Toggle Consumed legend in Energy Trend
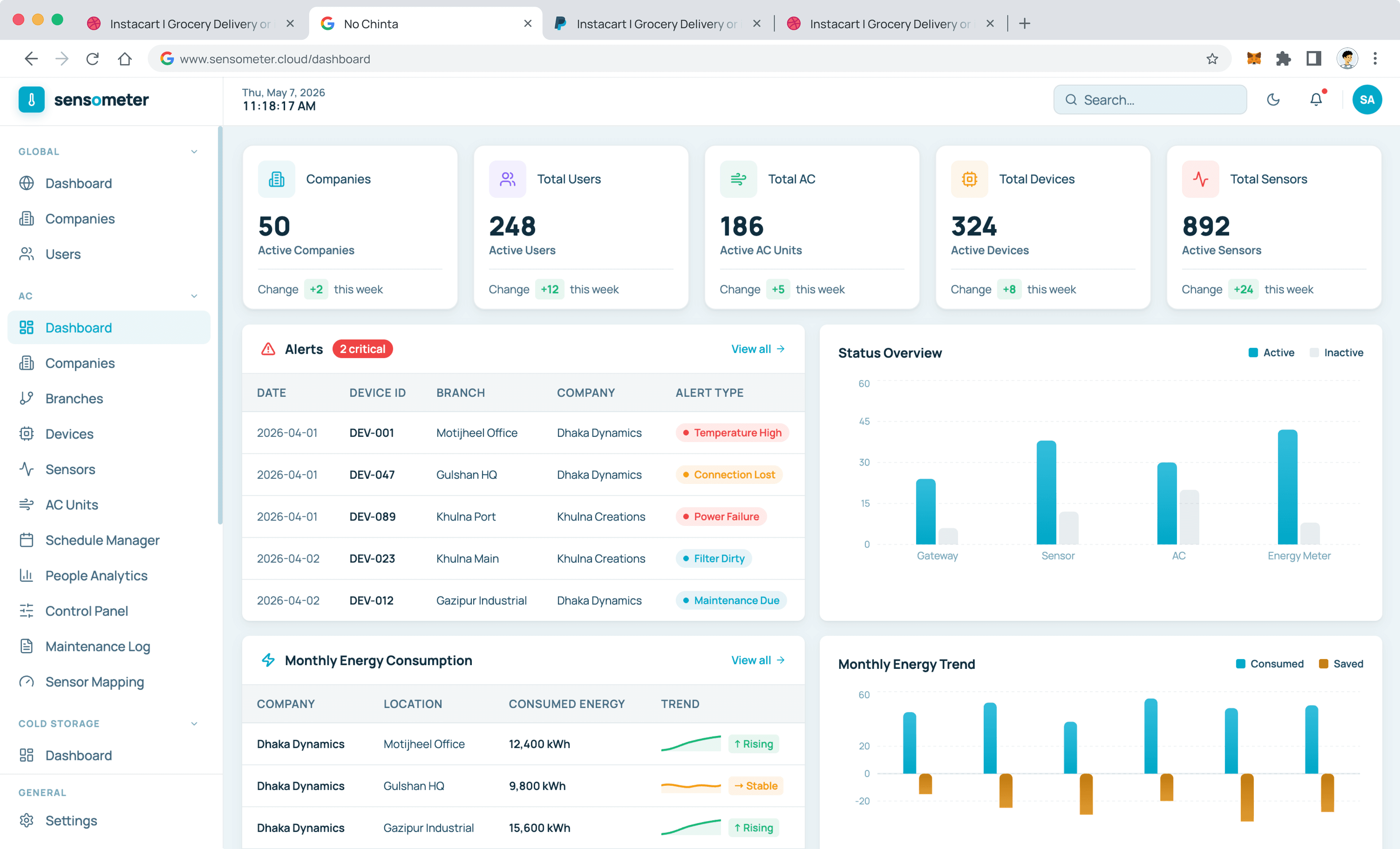 pos(1269,664)
